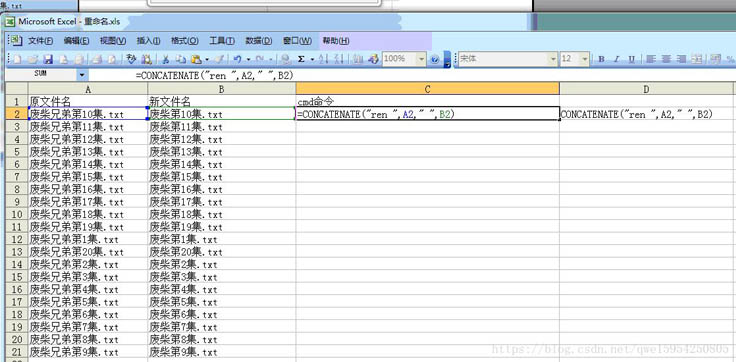Click the Sort Ascending A-Z icon
Screen dimensions: 736x362
click(x=323, y=59)
